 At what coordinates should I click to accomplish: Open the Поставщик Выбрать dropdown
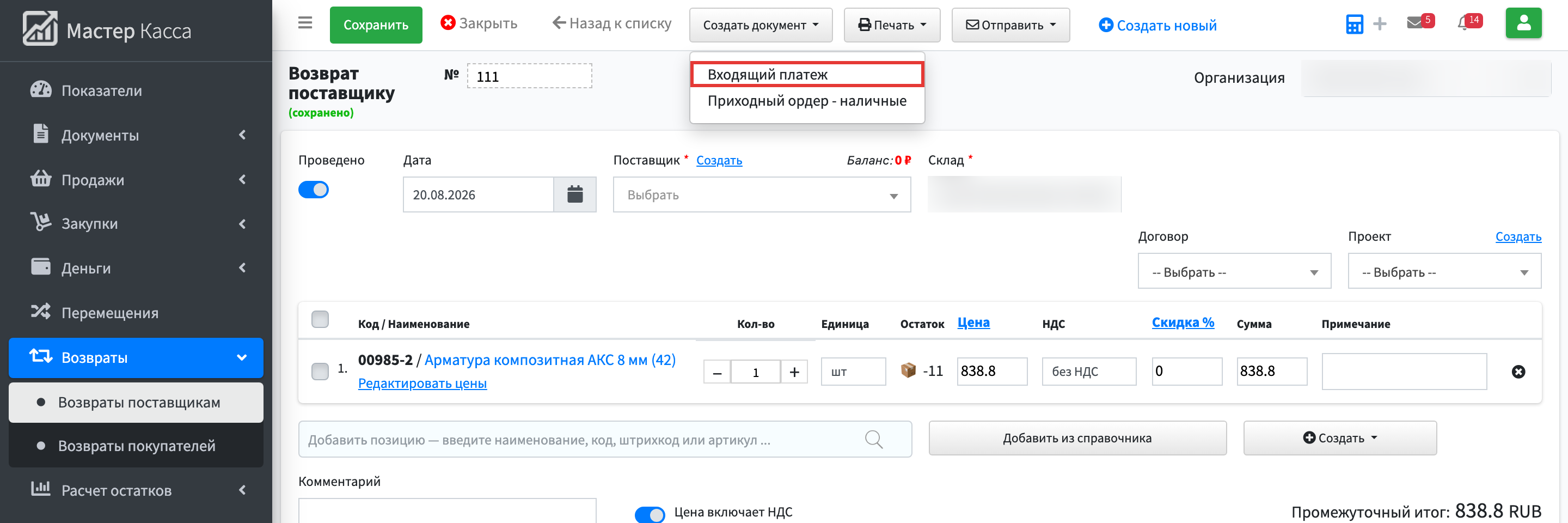click(762, 195)
